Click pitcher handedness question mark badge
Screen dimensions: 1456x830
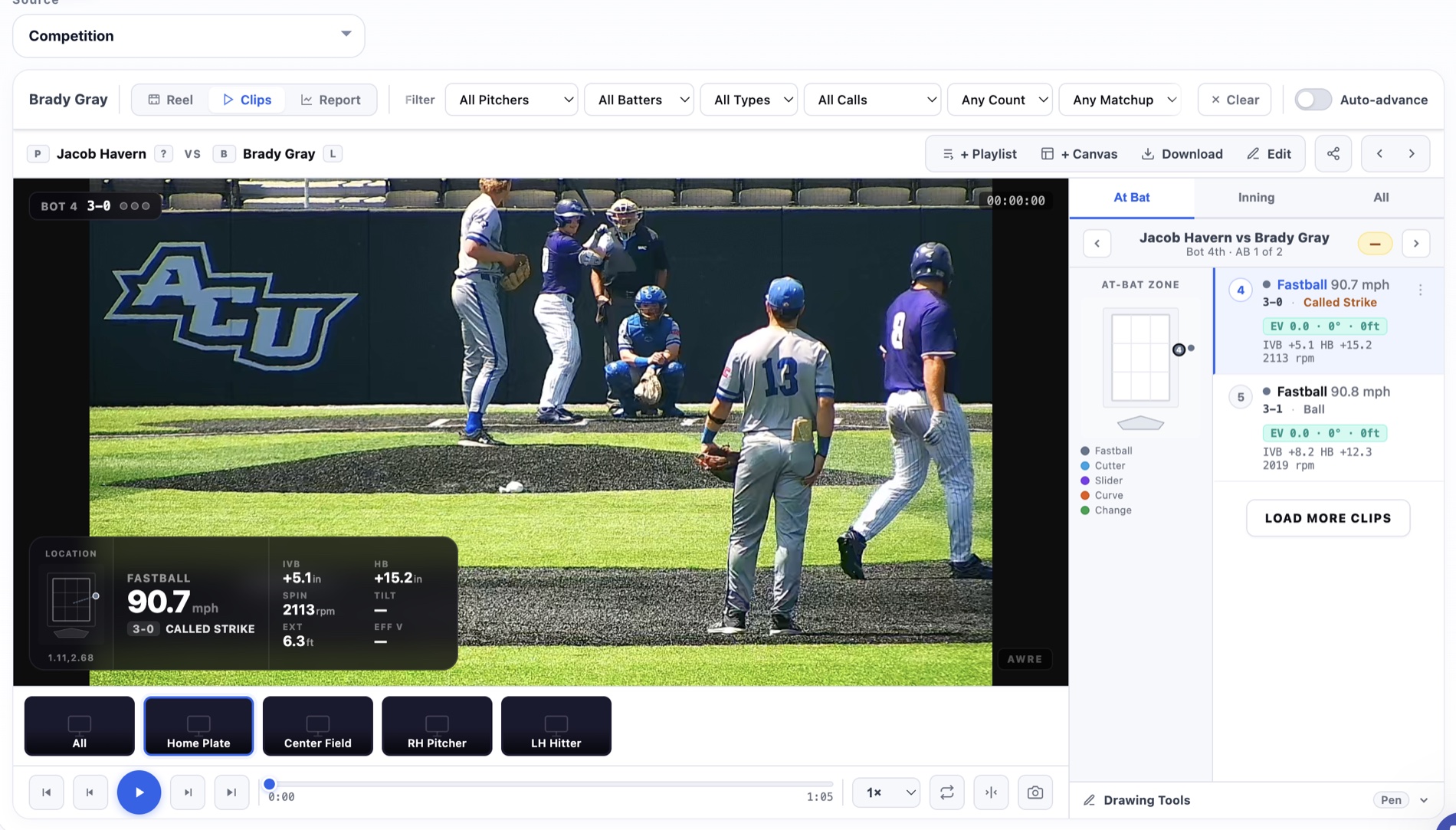coord(163,154)
